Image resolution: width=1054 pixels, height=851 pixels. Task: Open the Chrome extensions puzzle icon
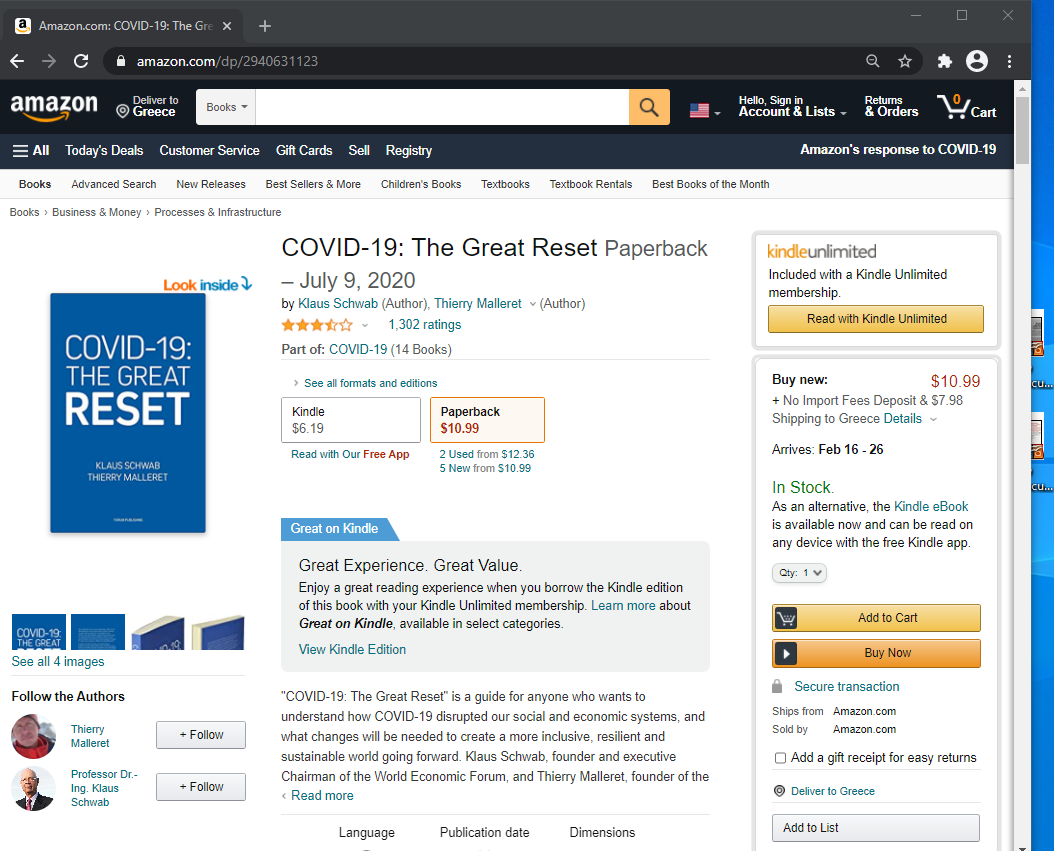(944, 61)
